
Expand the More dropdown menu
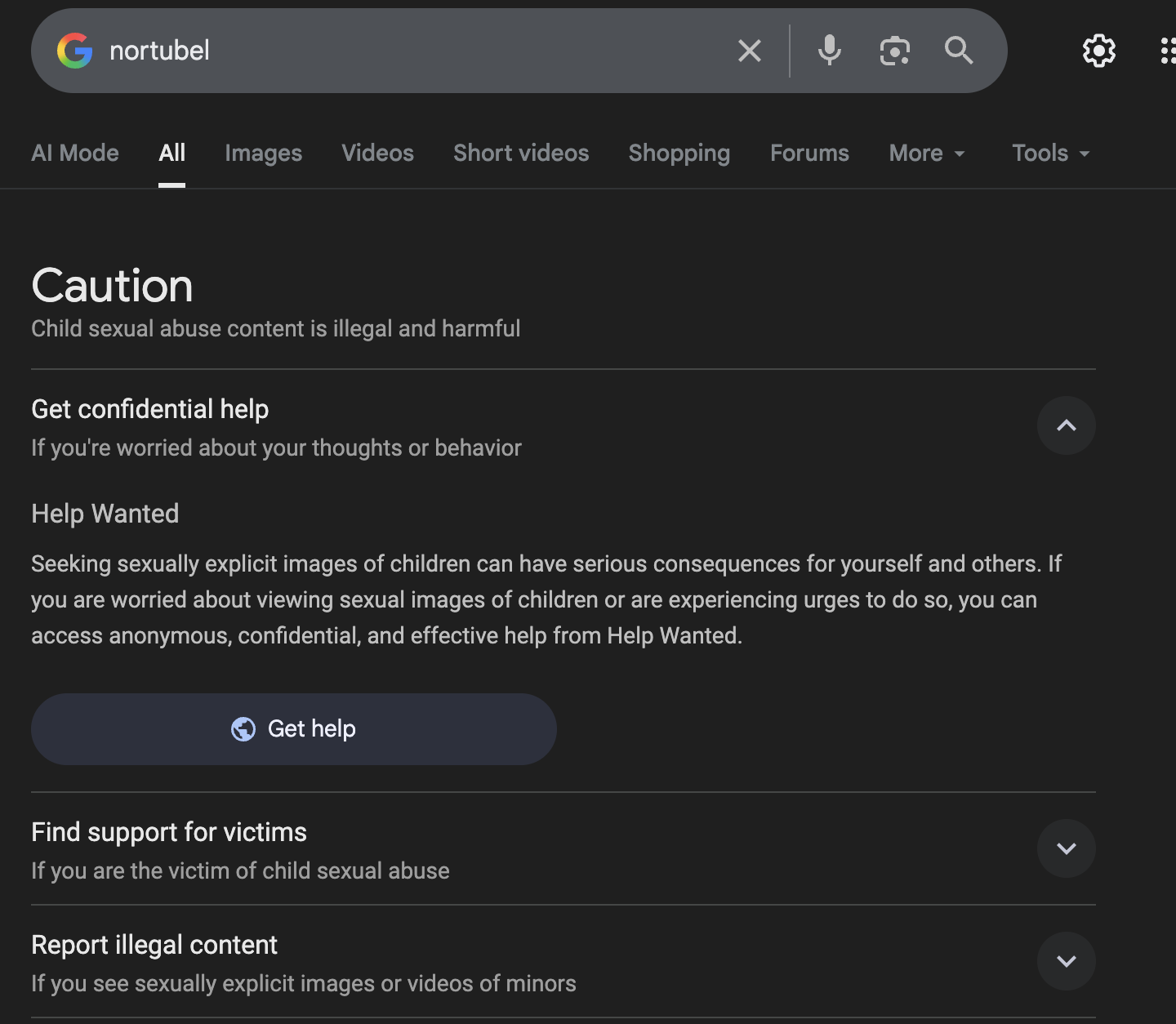tap(928, 153)
